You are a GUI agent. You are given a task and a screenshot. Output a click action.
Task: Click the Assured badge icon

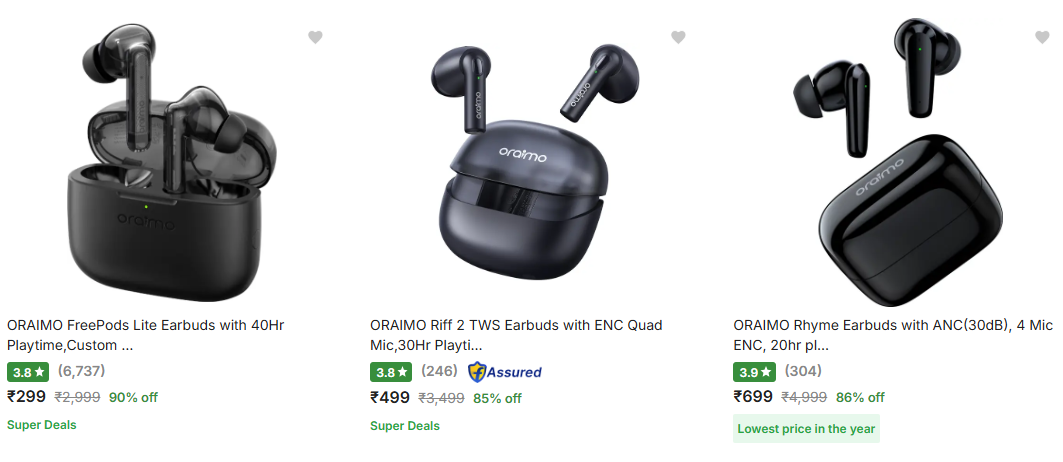pyautogui.click(x=505, y=372)
